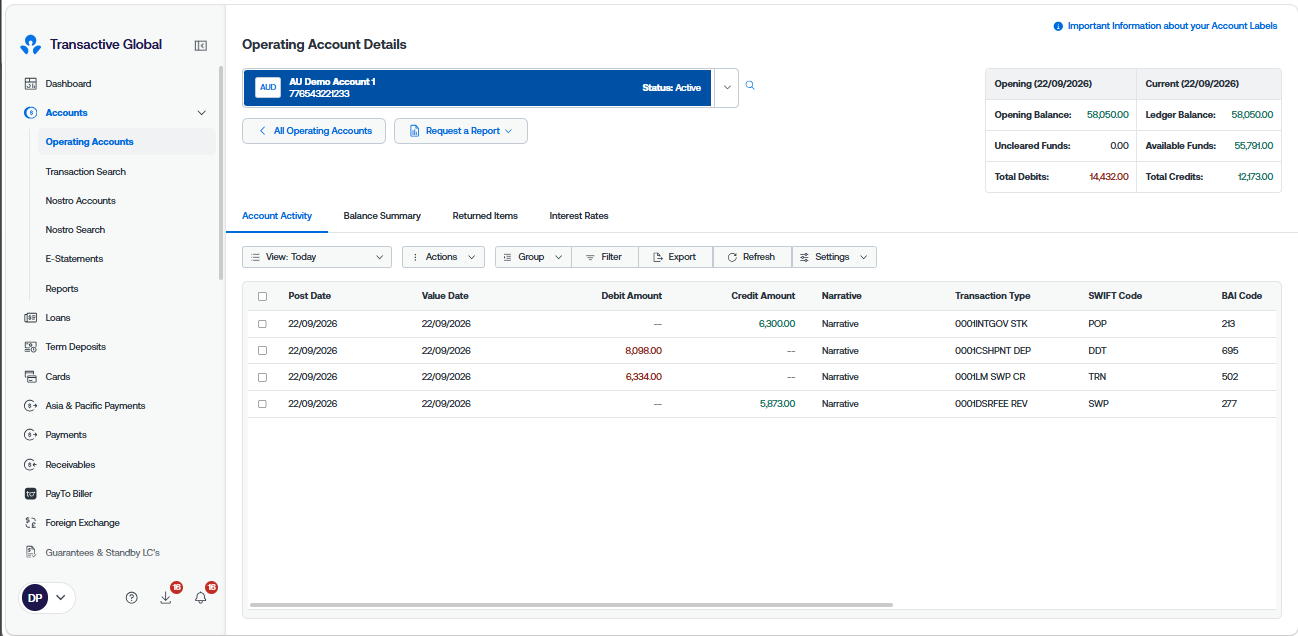Select AU Demo Account 1 bar
The width and height of the screenshot is (1298, 636).
coord(477,87)
